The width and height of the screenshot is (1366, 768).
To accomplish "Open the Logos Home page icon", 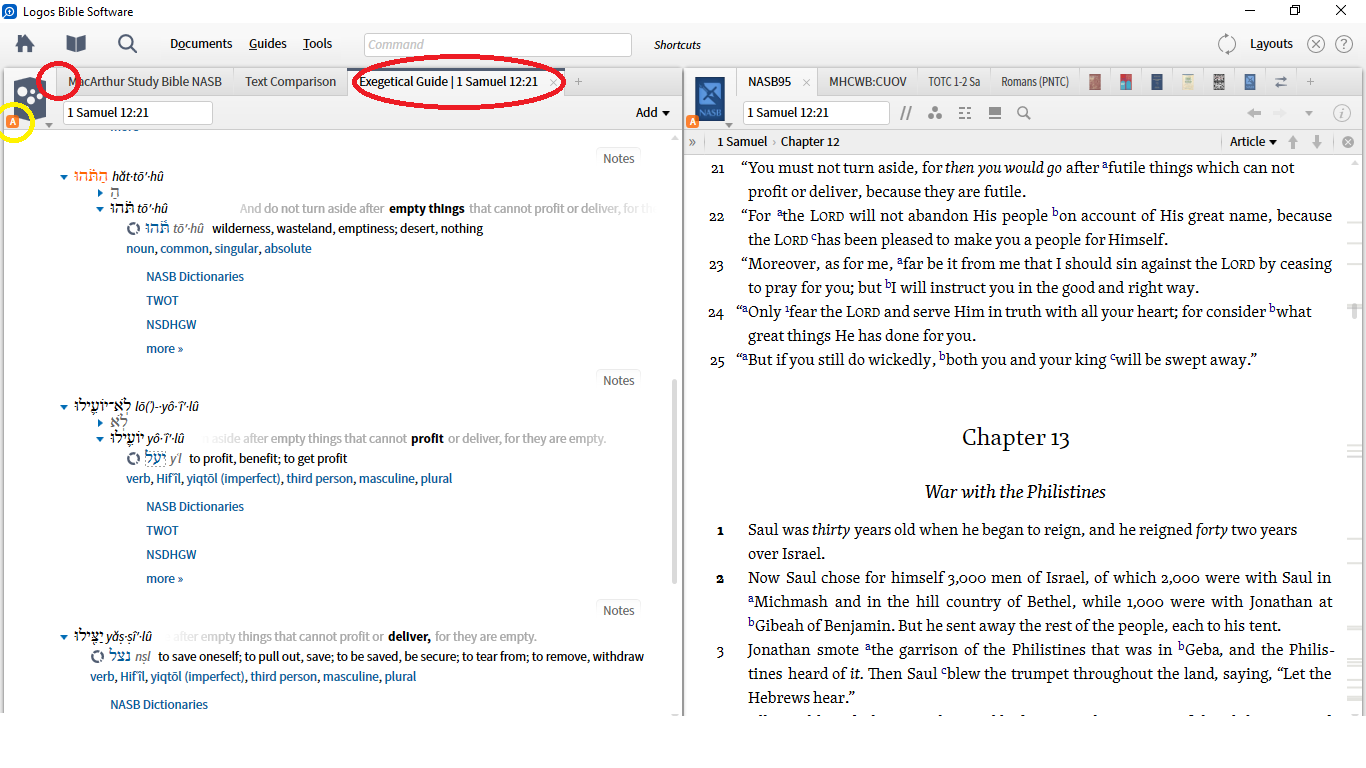I will coord(25,44).
